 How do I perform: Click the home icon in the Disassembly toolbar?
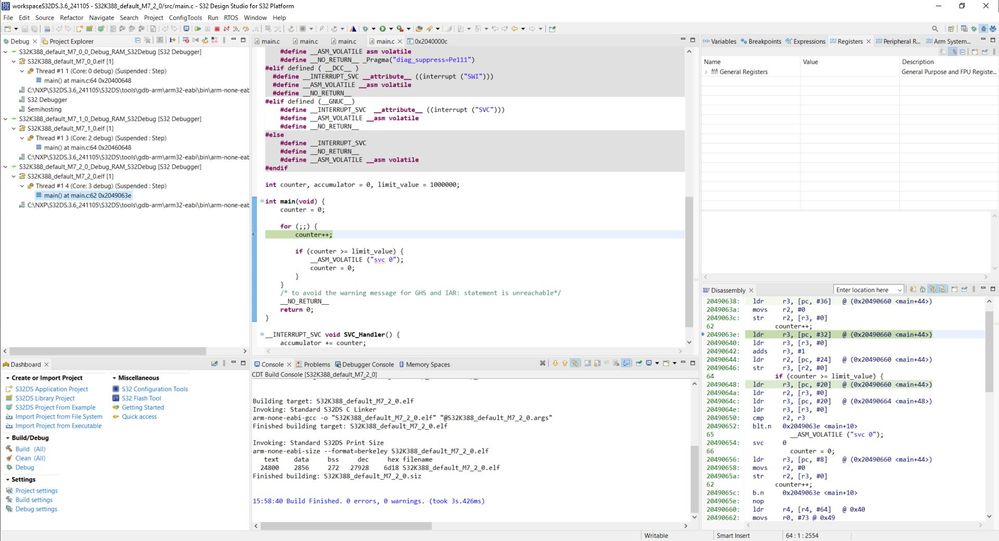(x=923, y=289)
